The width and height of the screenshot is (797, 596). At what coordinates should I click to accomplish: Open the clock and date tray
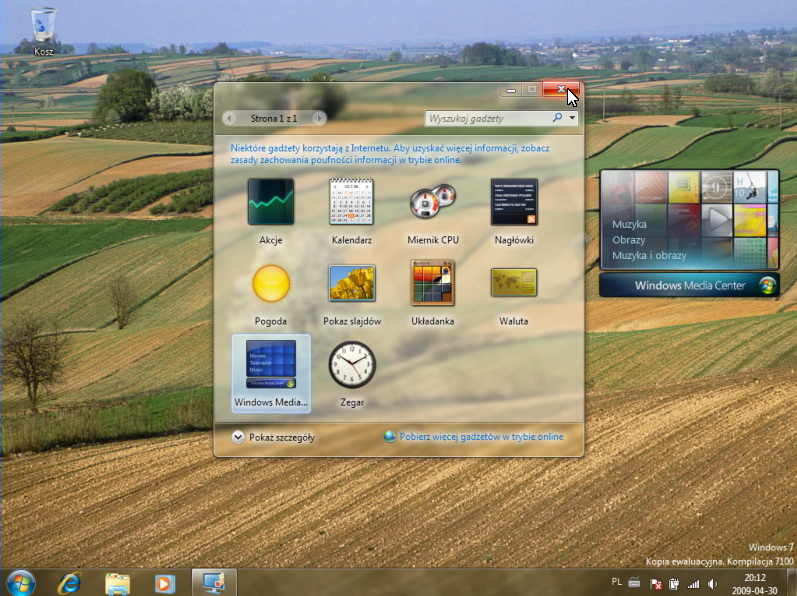point(754,584)
